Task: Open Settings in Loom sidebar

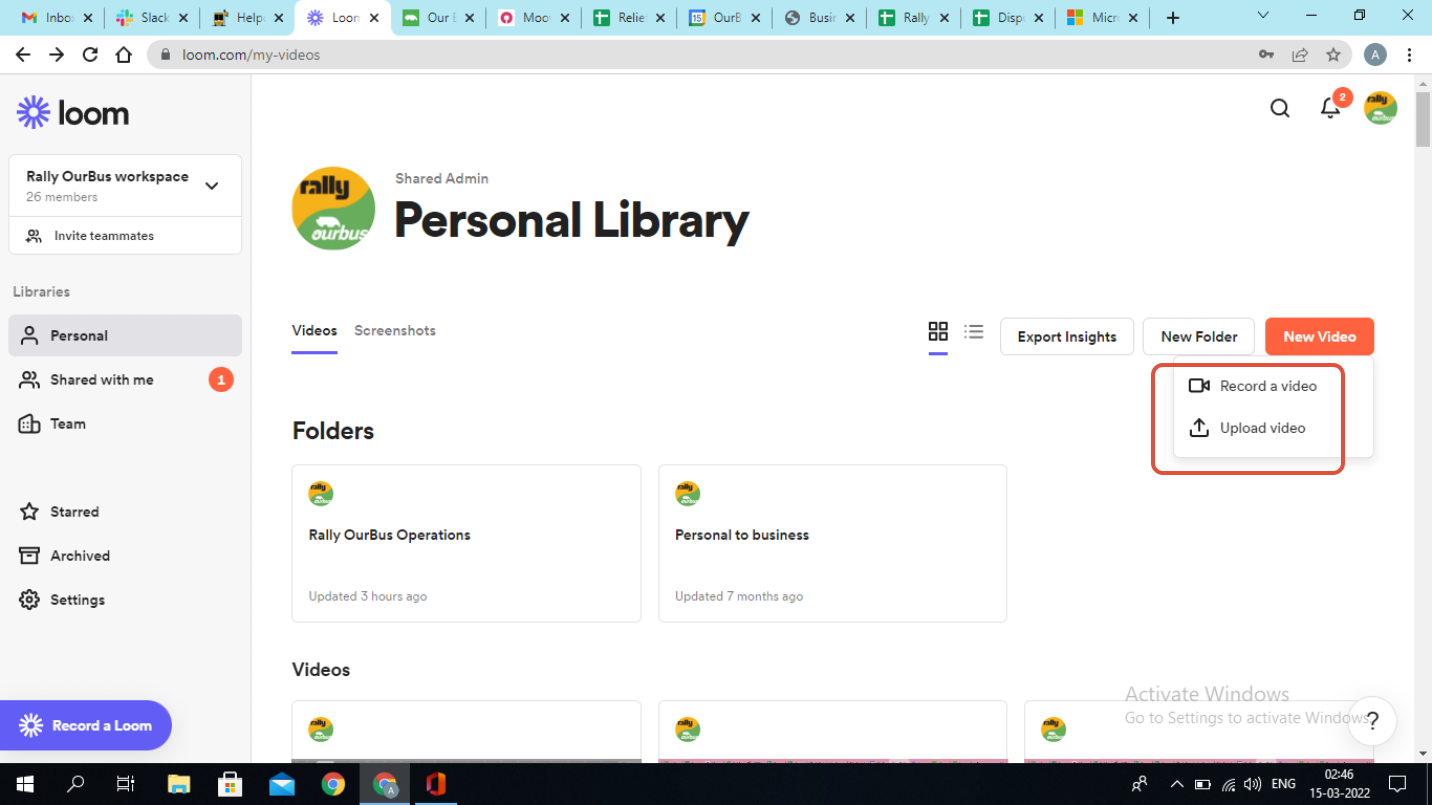Action: click(125, 600)
